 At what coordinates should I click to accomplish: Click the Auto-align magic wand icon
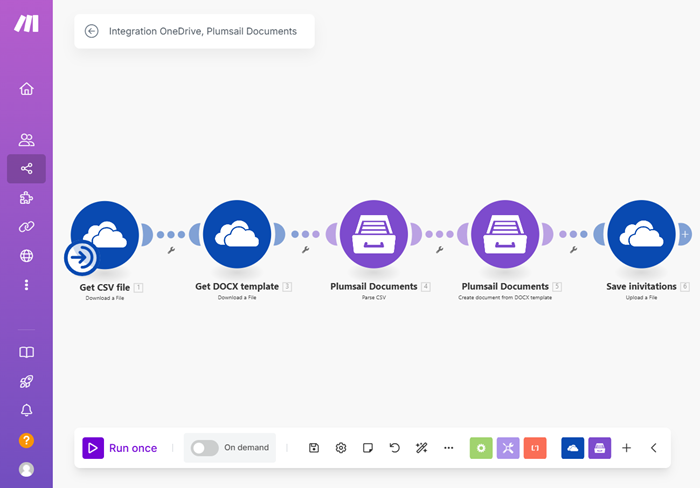pos(421,448)
